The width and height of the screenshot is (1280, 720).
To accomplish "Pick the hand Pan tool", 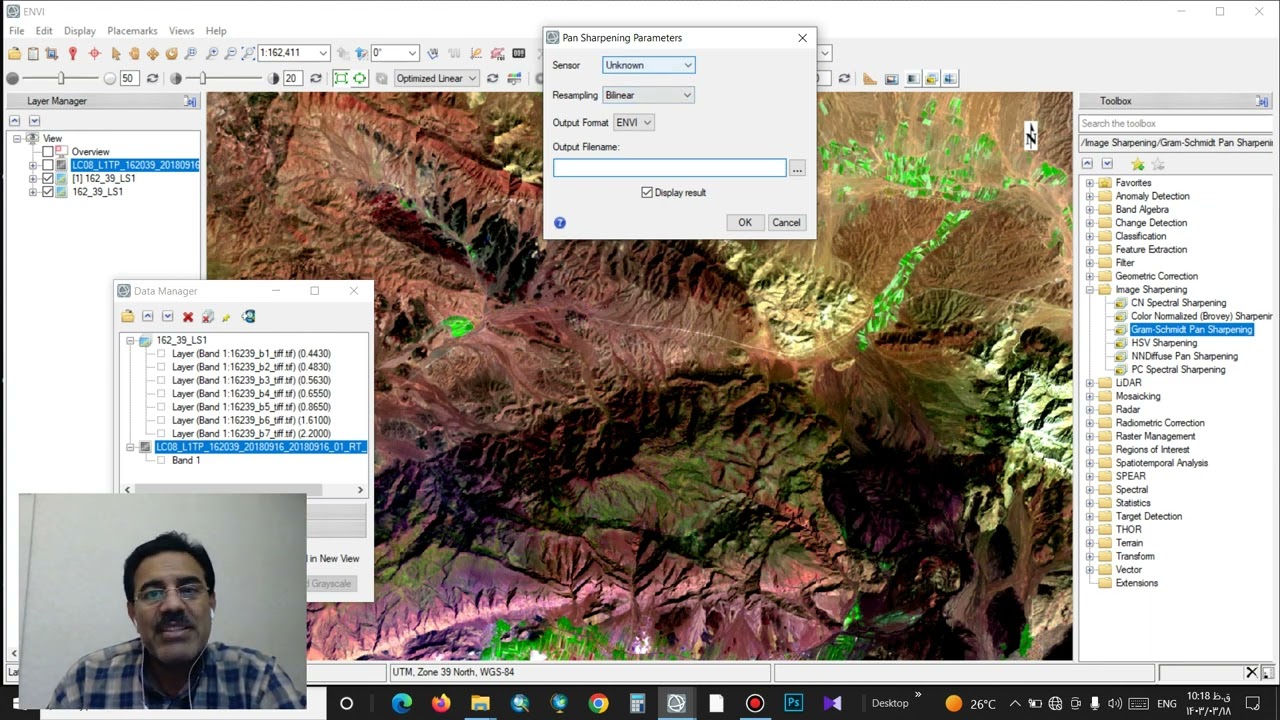I will pyautogui.click(x=134, y=53).
